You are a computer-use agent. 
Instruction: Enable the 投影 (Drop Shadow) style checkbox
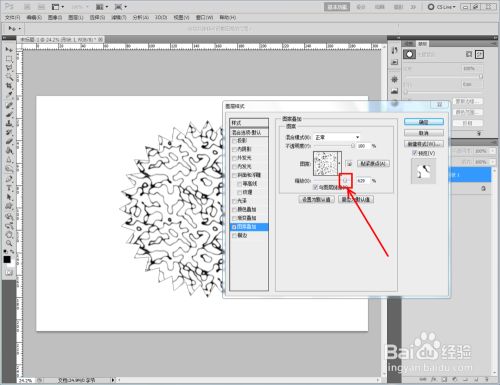point(234,141)
